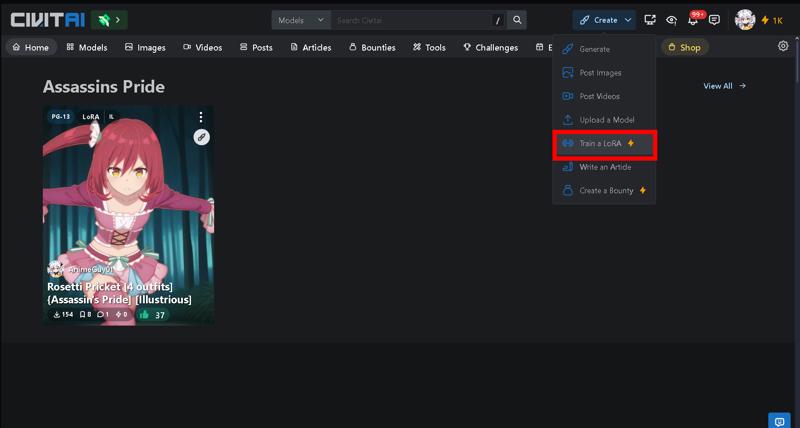Open the Civitai logo home link
Viewport: 800px width, 428px height.
tap(47, 20)
